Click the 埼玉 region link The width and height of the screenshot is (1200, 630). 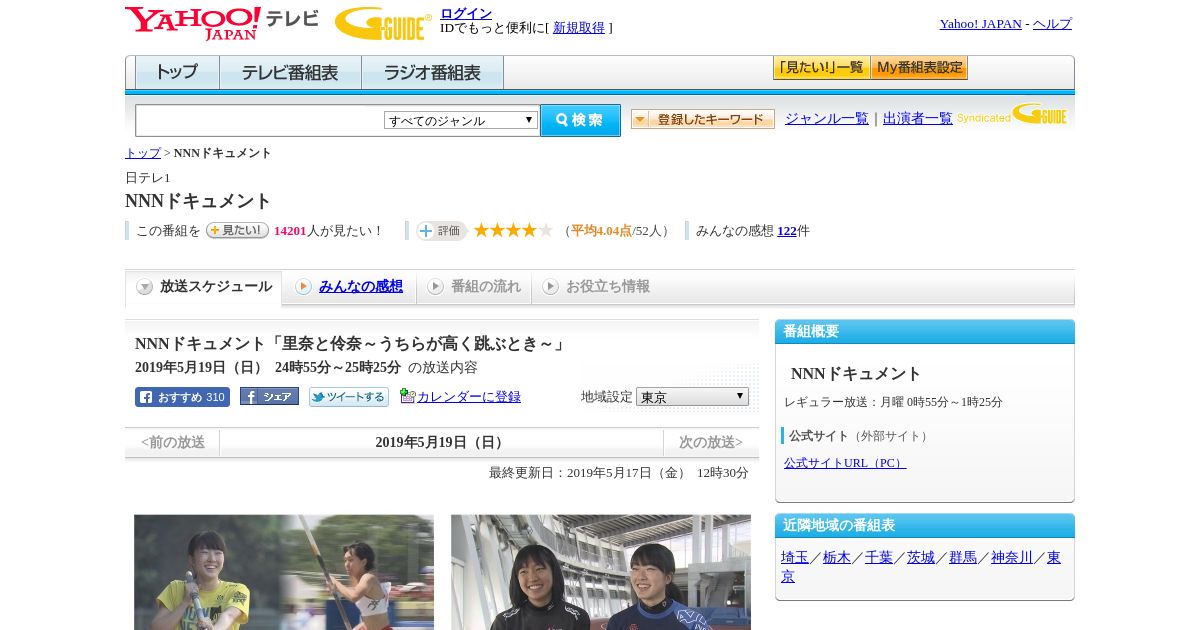point(795,558)
